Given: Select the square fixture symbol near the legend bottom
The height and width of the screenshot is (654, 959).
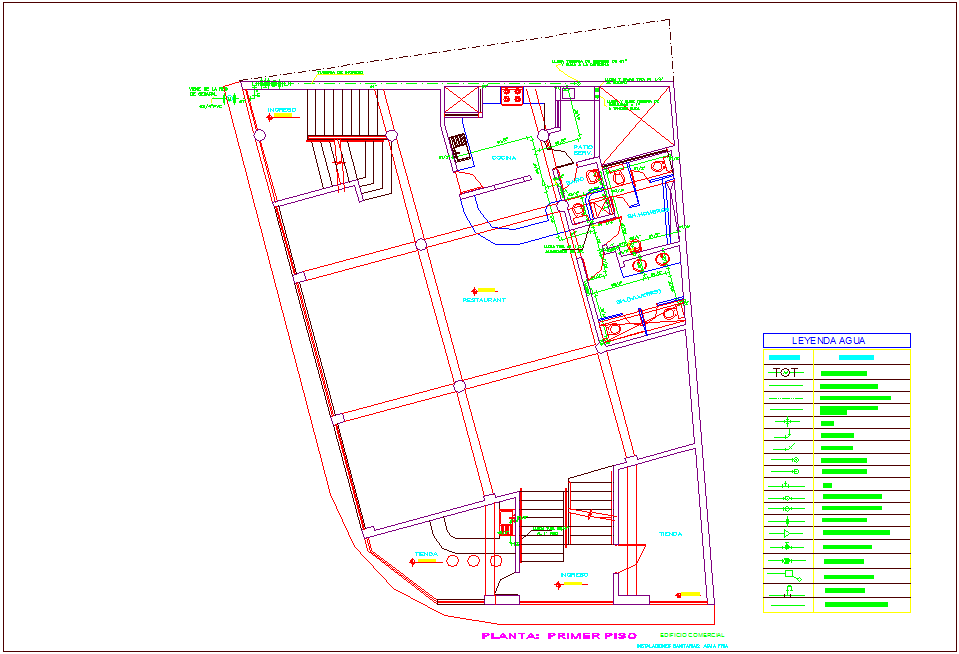Looking at the screenshot, I should (787, 574).
